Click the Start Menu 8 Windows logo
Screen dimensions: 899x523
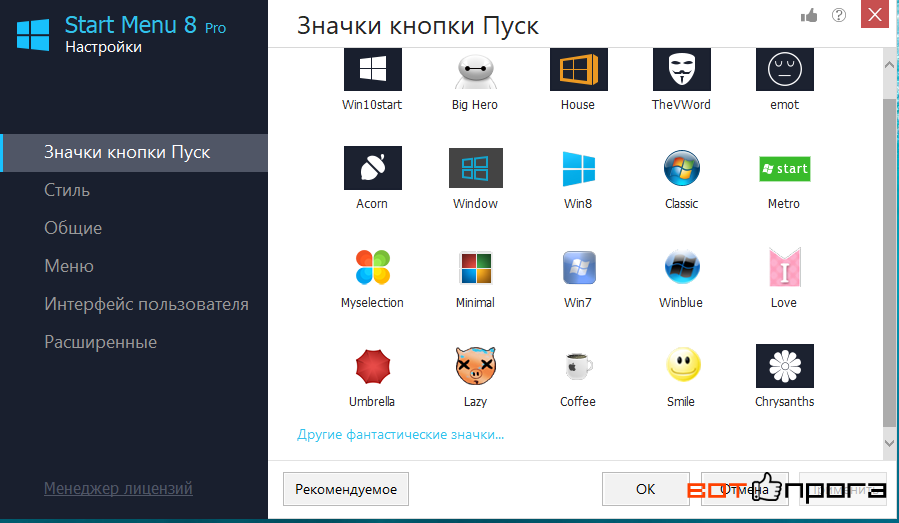click(x=33, y=35)
